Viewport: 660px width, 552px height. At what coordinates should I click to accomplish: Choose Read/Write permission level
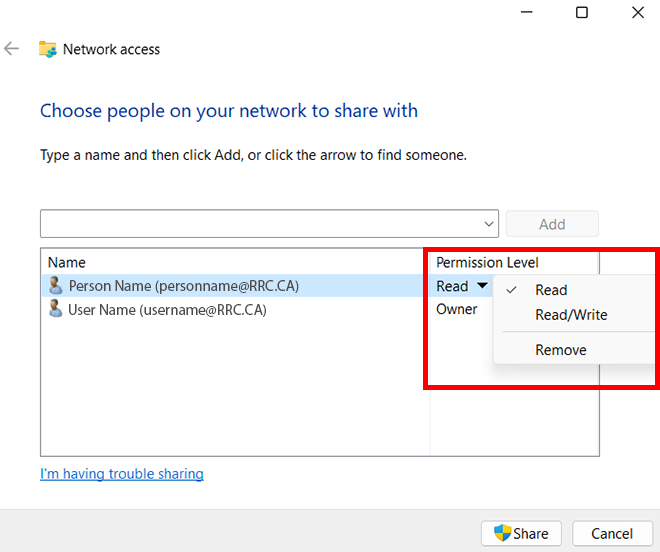(x=571, y=315)
